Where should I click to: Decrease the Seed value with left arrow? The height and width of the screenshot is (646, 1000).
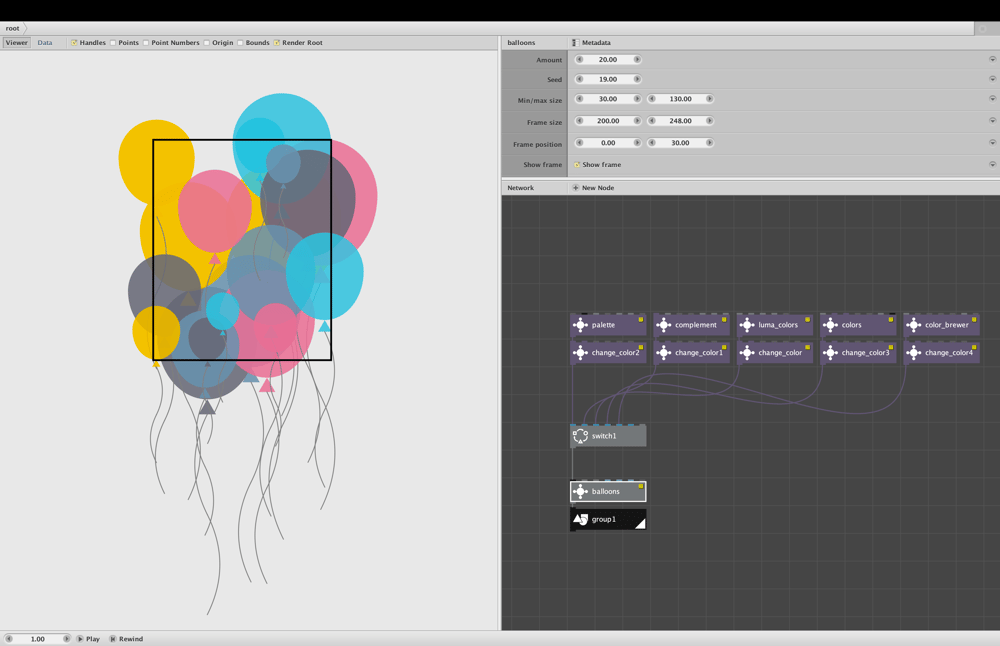[580, 79]
